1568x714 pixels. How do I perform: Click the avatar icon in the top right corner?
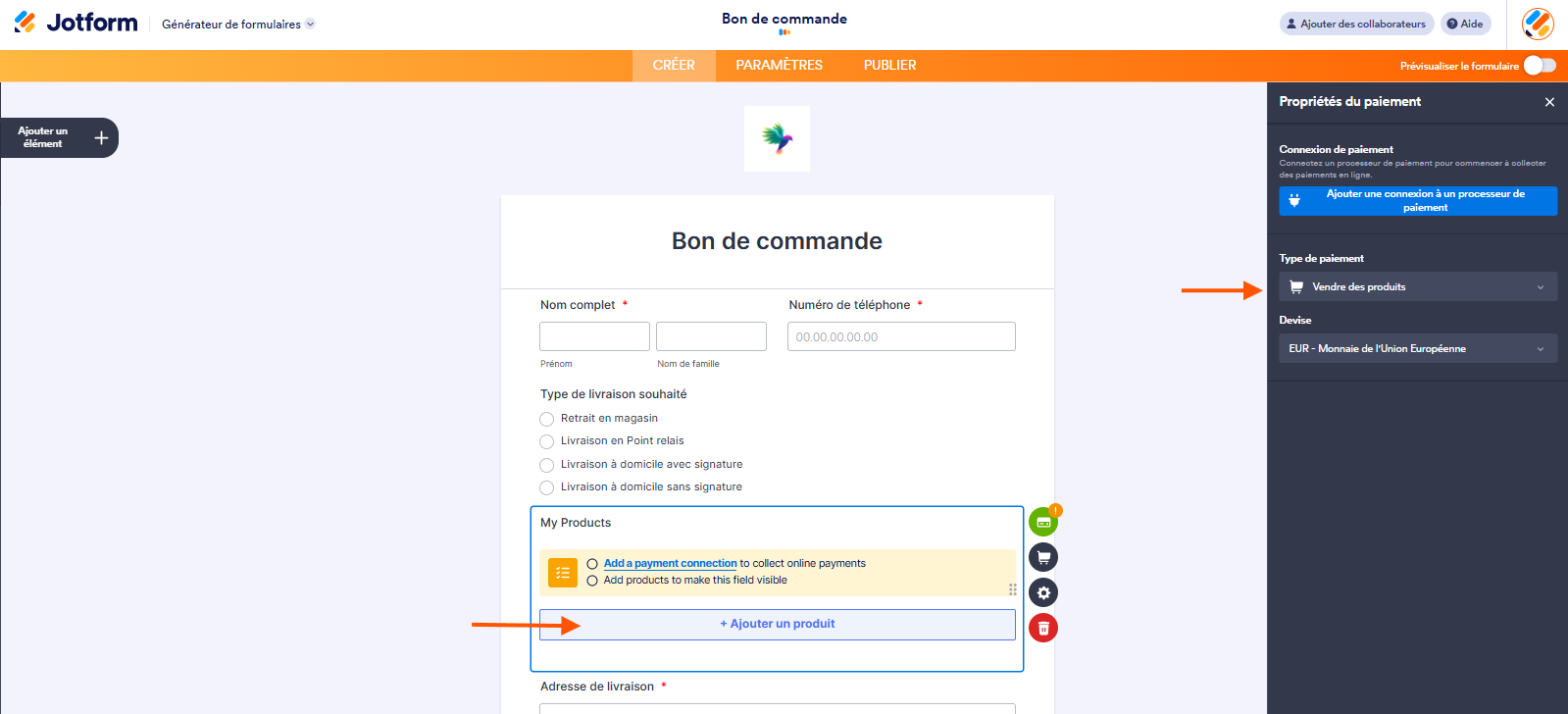1537,24
